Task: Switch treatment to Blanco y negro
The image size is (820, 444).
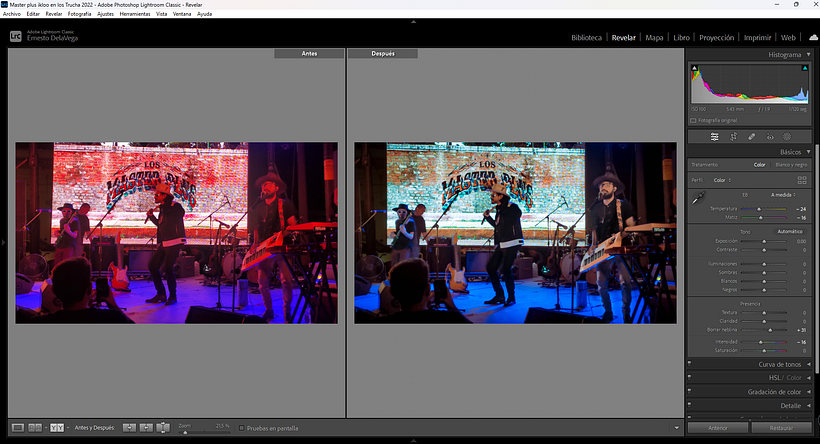Action: [791, 164]
